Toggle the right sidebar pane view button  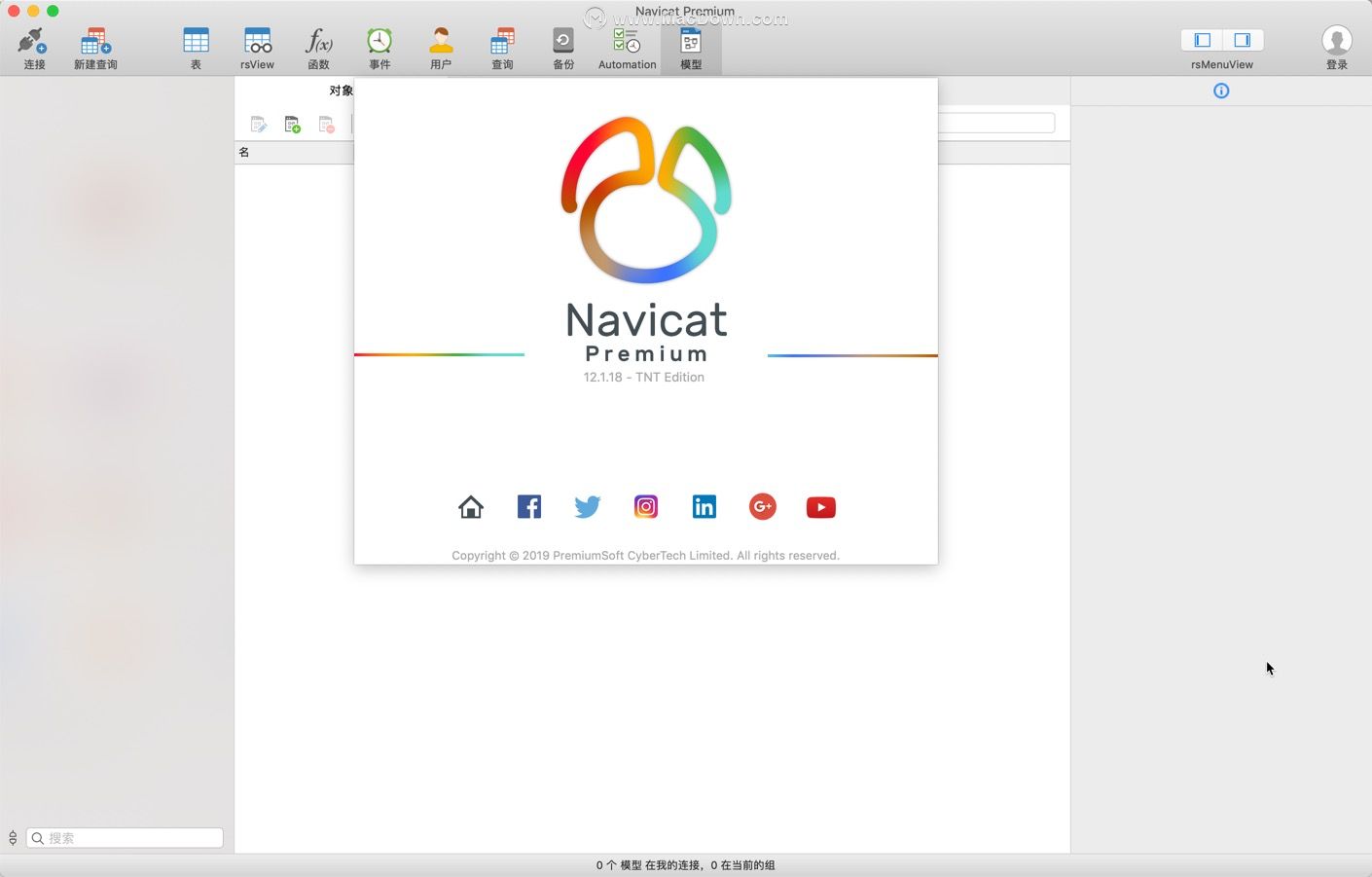(x=1243, y=40)
